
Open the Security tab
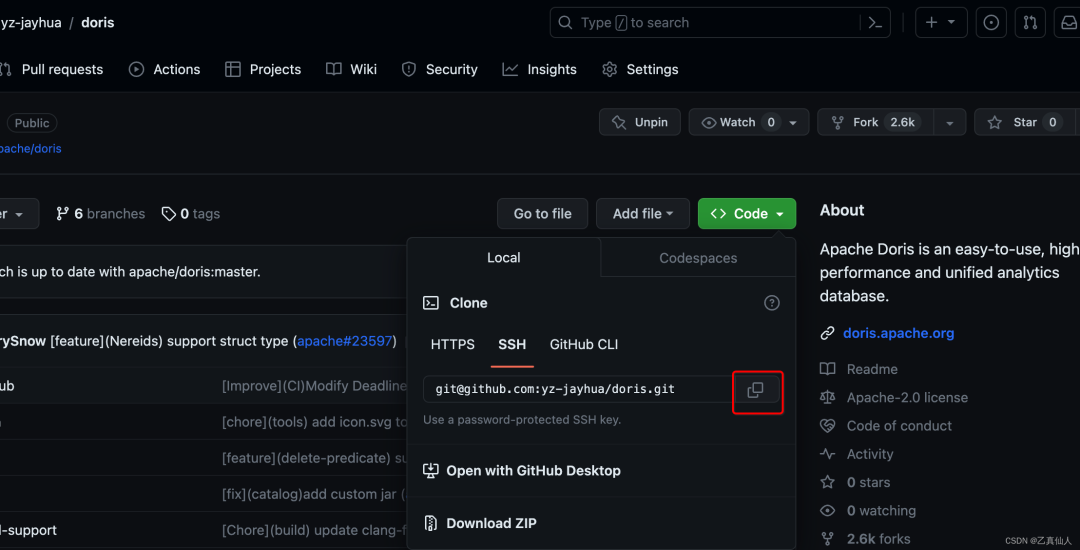click(x=439, y=70)
